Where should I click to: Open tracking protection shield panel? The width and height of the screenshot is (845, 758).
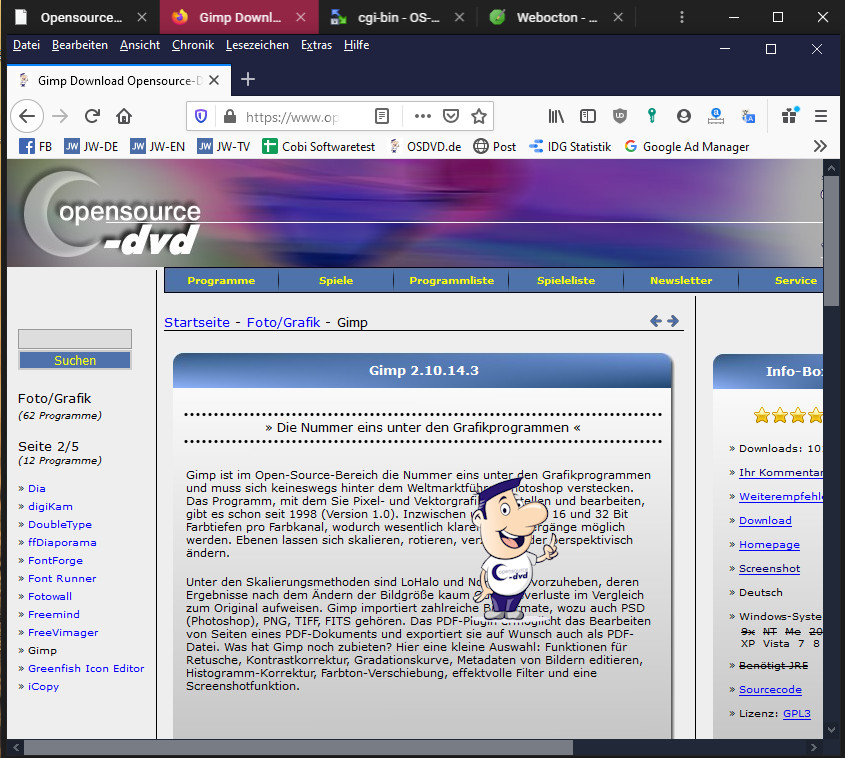click(201, 116)
